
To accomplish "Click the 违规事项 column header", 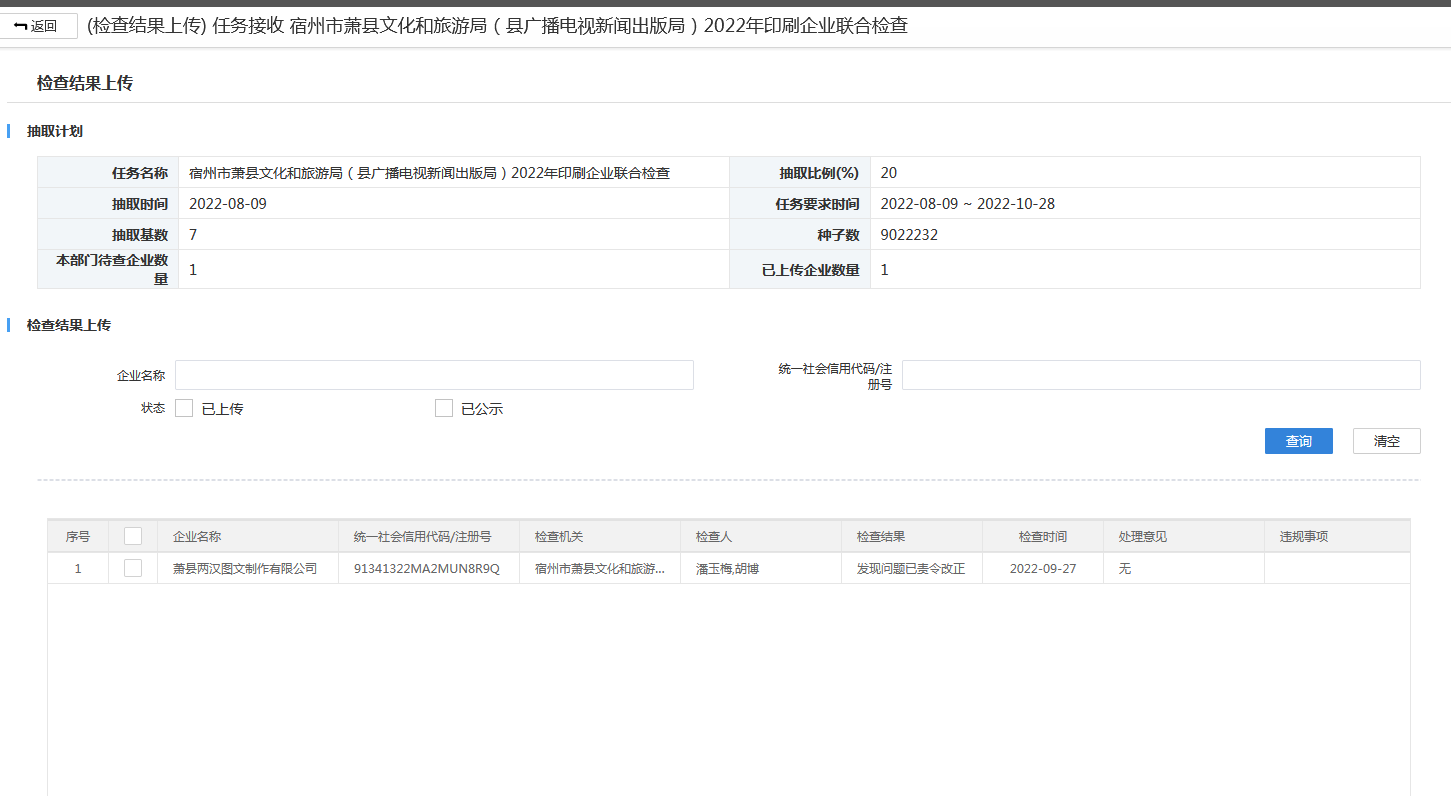I will click(x=1304, y=537).
